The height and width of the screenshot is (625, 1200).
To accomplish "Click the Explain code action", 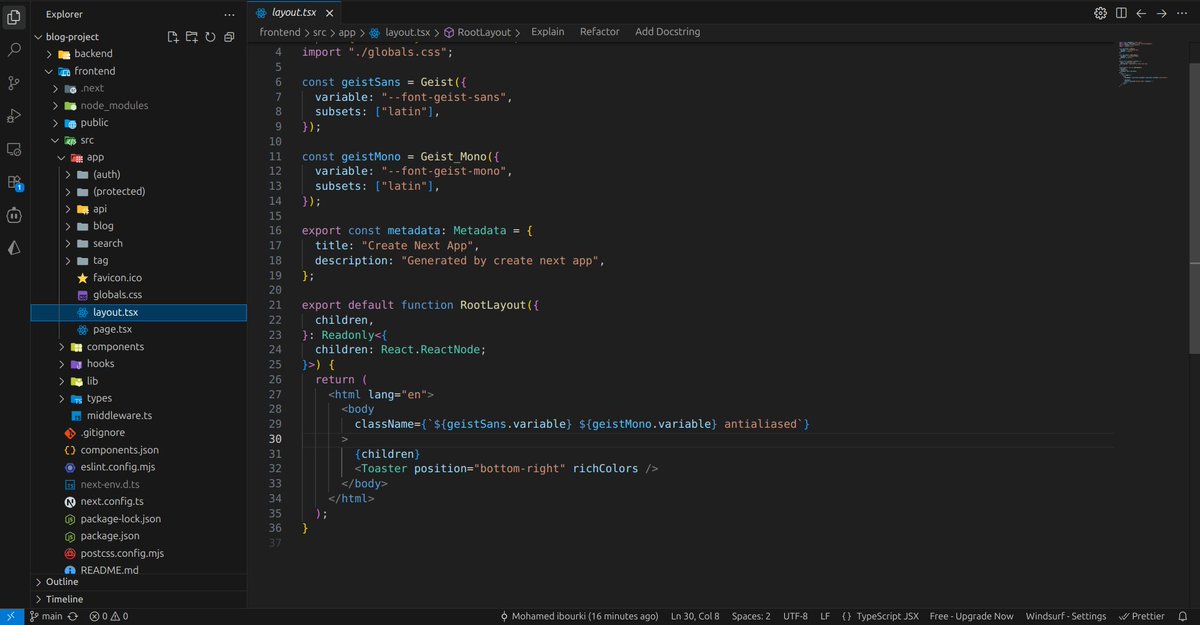I will pyautogui.click(x=547, y=32).
